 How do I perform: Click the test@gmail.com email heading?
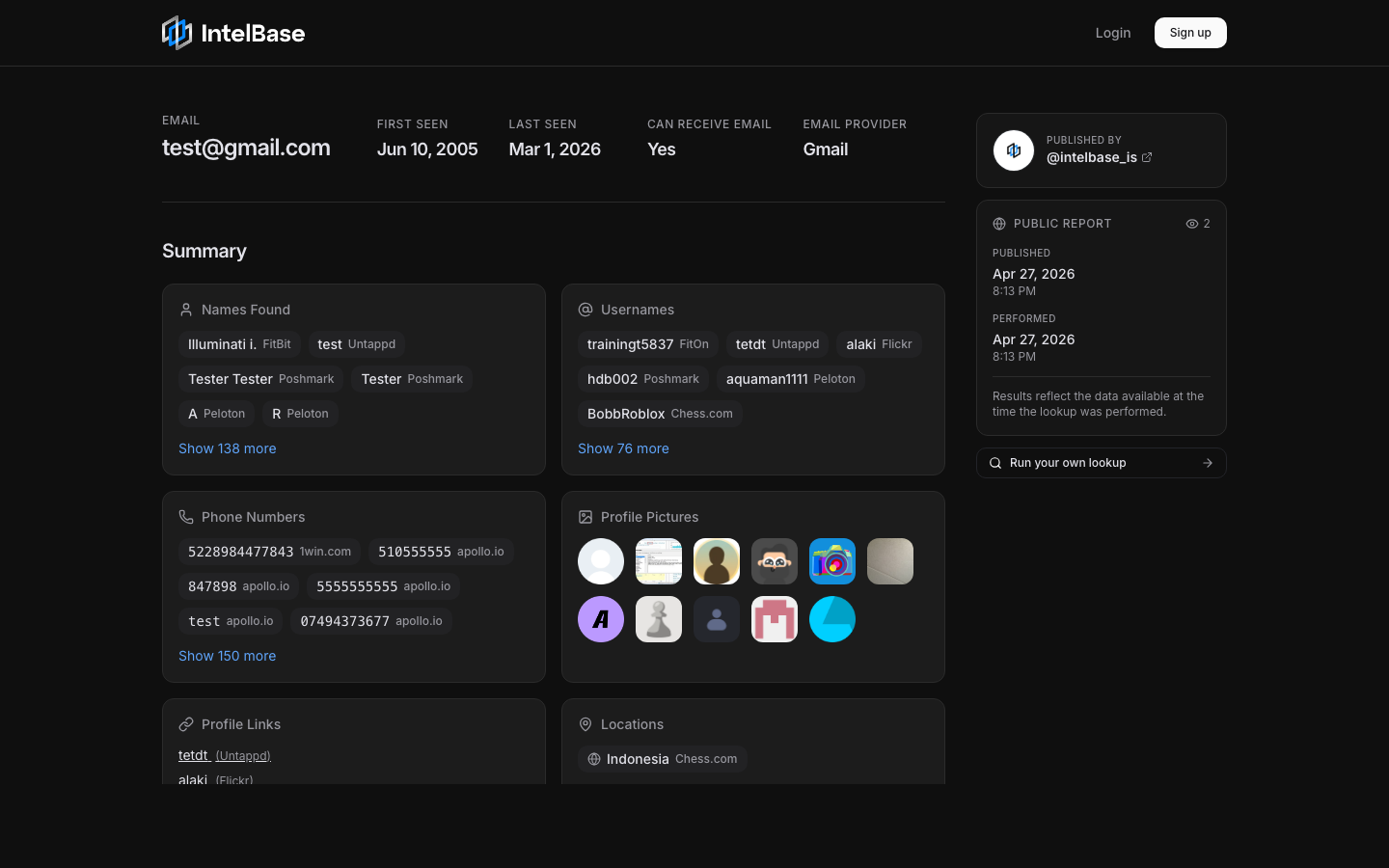[x=246, y=148]
